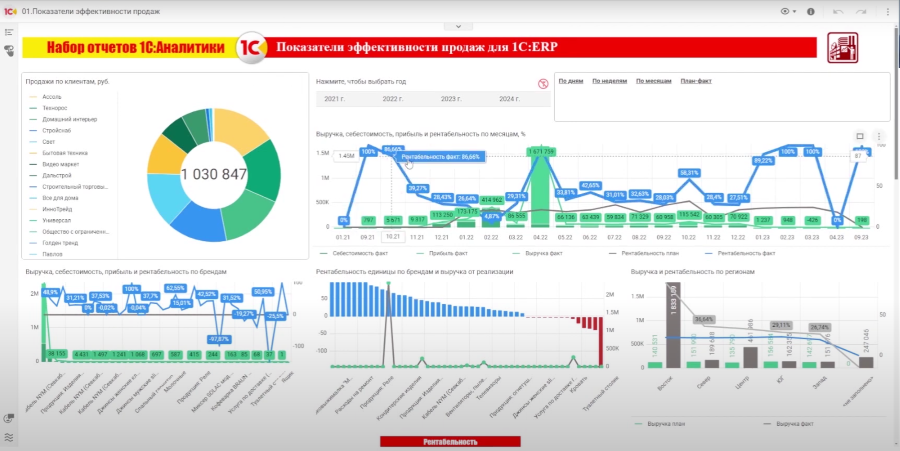
Task: Toggle Выручка факт in regions chart legend
Action: coord(788,424)
